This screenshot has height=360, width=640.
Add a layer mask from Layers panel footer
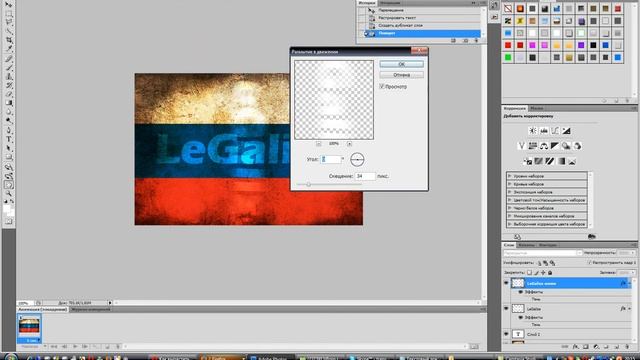point(586,347)
